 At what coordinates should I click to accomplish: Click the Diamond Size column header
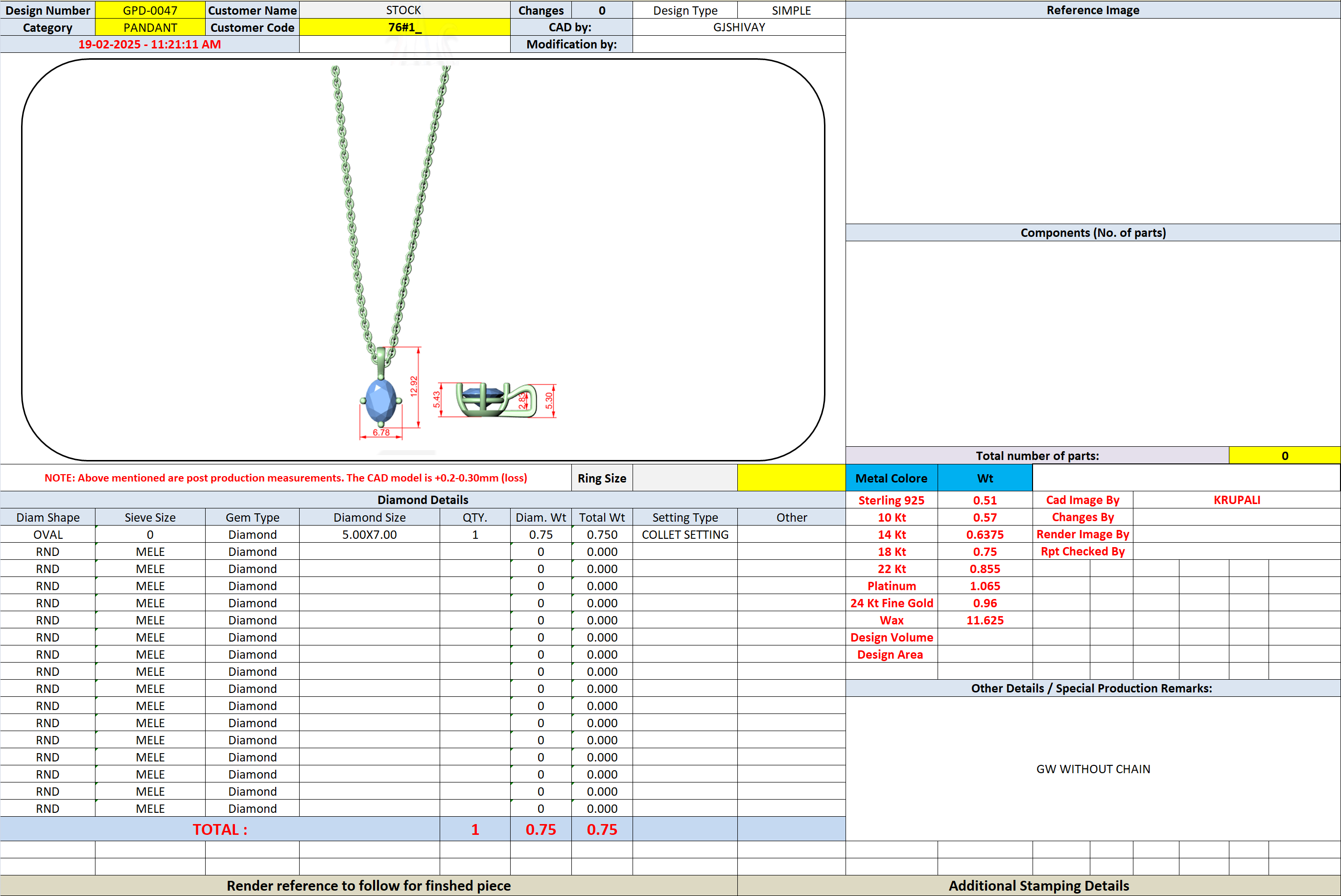coord(369,517)
